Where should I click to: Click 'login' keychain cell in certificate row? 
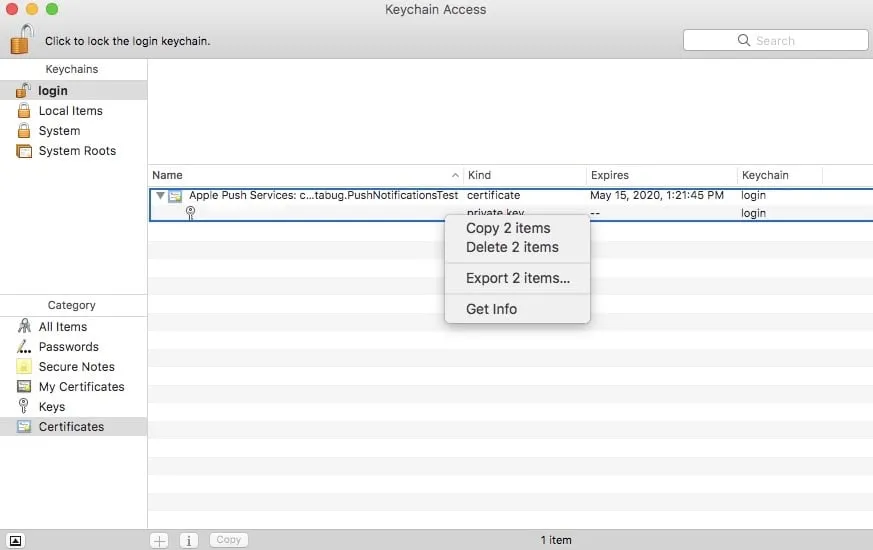[753, 195]
